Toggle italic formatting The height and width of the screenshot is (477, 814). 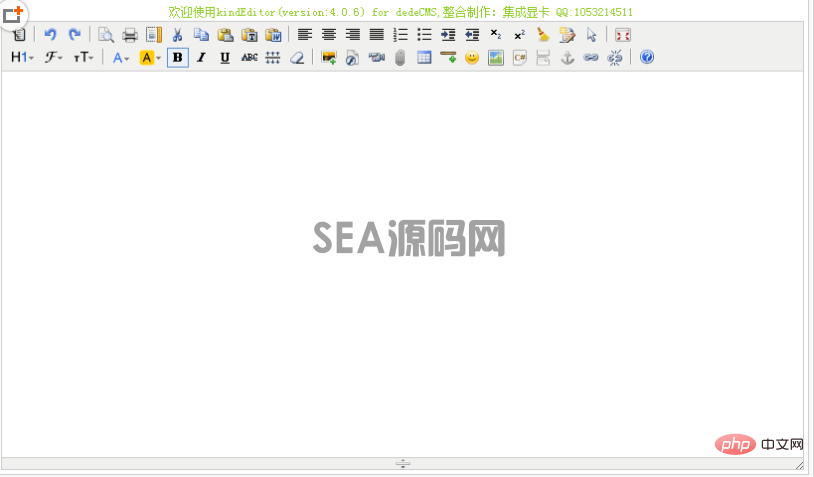(201, 58)
